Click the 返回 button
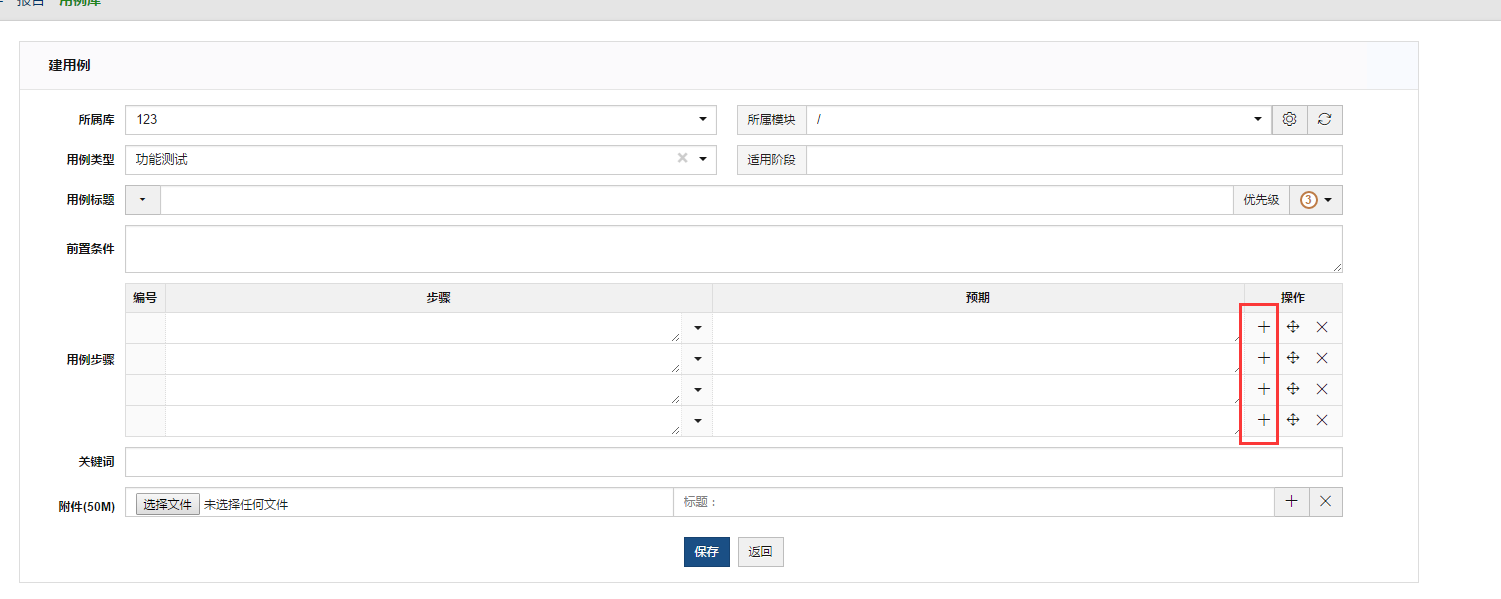 [760, 552]
